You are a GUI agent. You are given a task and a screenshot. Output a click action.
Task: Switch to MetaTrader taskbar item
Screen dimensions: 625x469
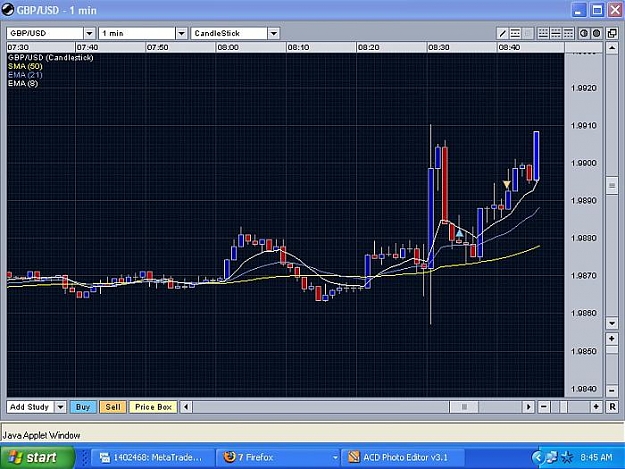coord(152,457)
